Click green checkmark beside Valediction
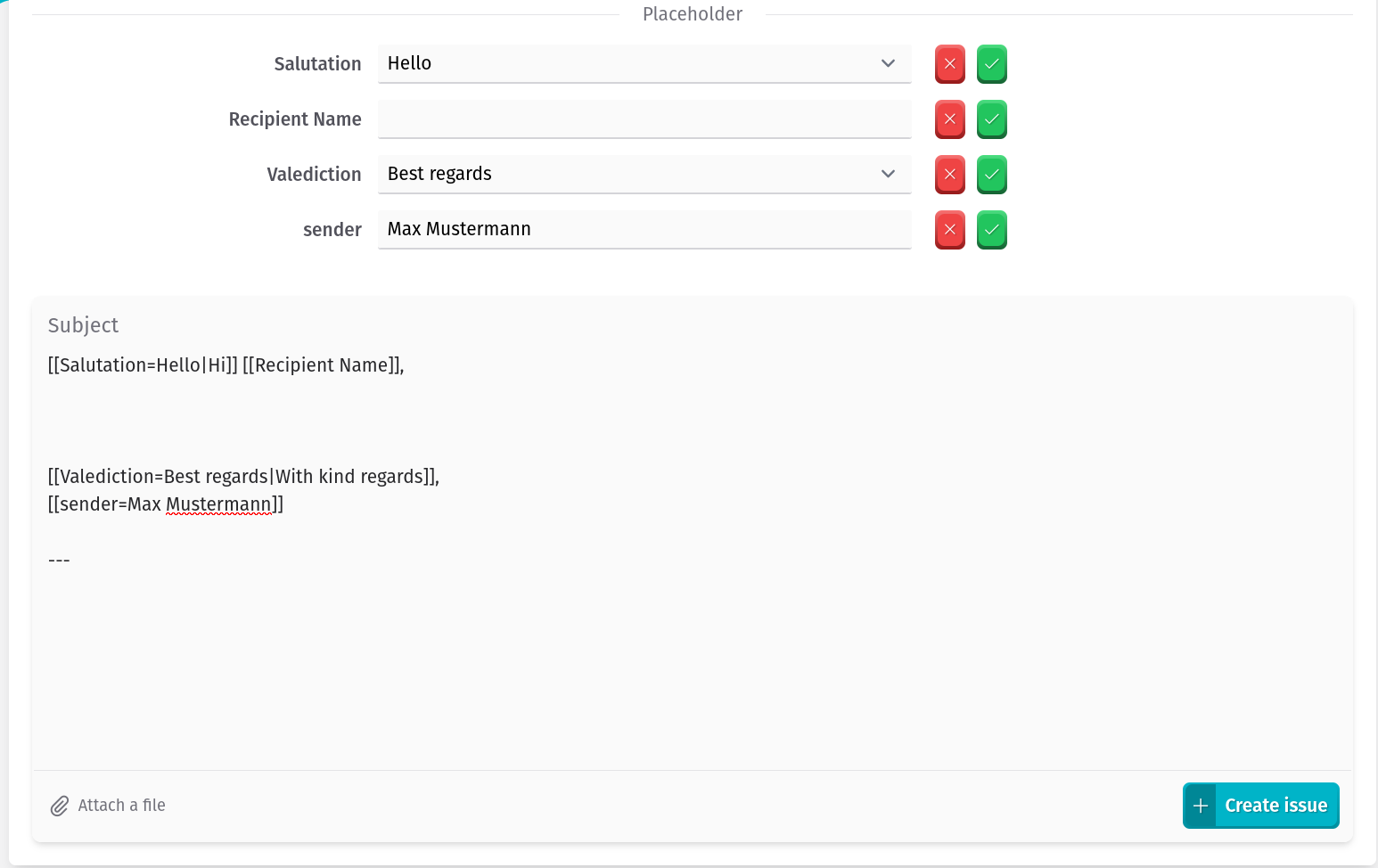The image size is (1378, 868). click(991, 175)
